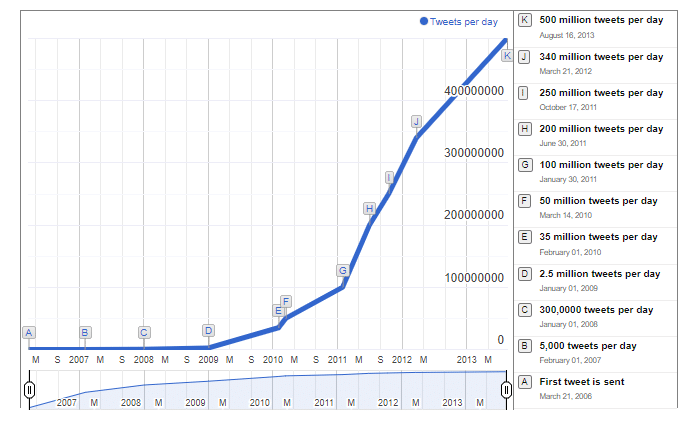This screenshot has width=695, height=429.
Task: Click annotation flag C on the chart
Action: pyautogui.click(x=144, y=332)
